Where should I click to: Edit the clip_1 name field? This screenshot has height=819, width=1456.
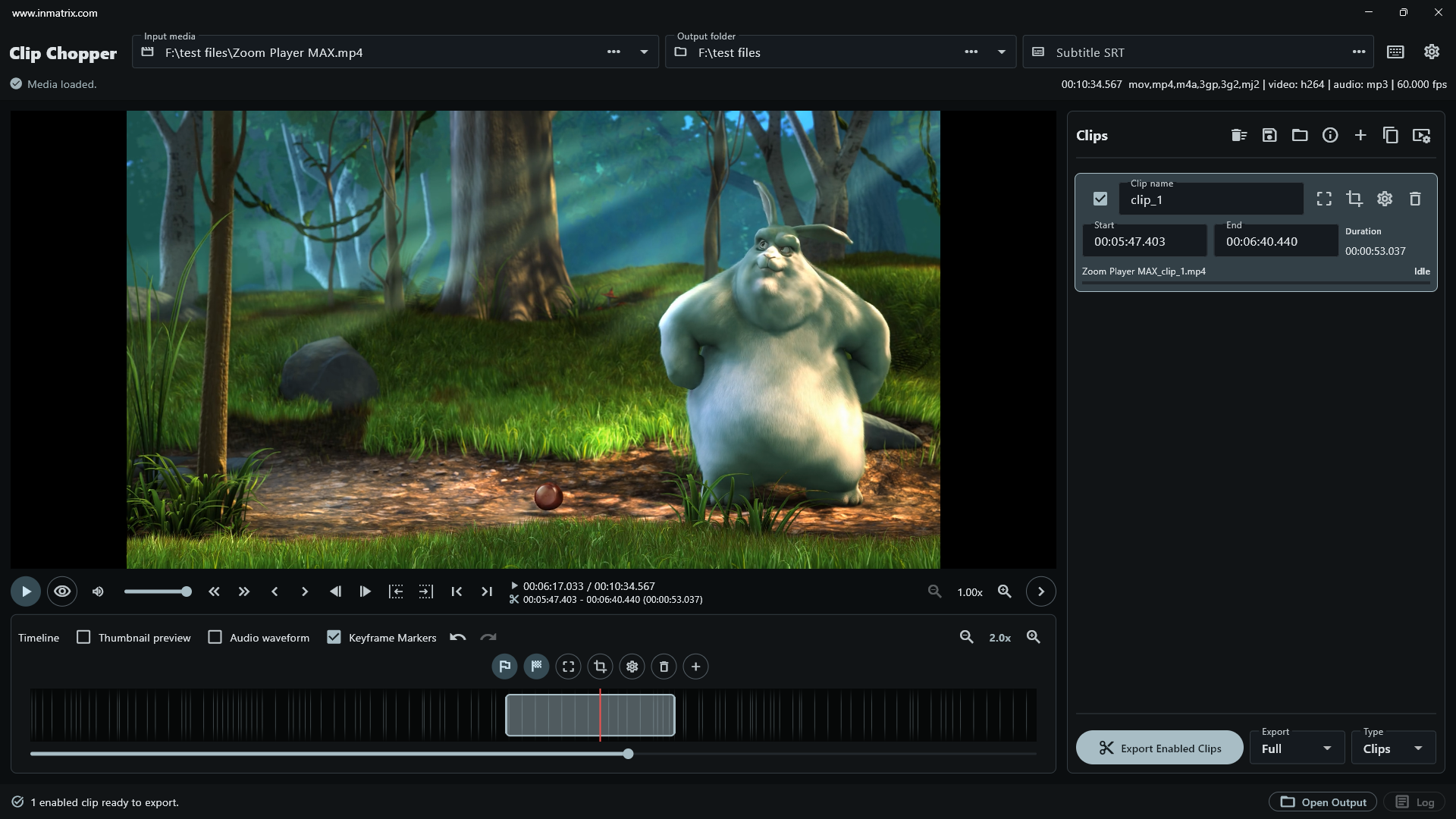[1211, 199]
